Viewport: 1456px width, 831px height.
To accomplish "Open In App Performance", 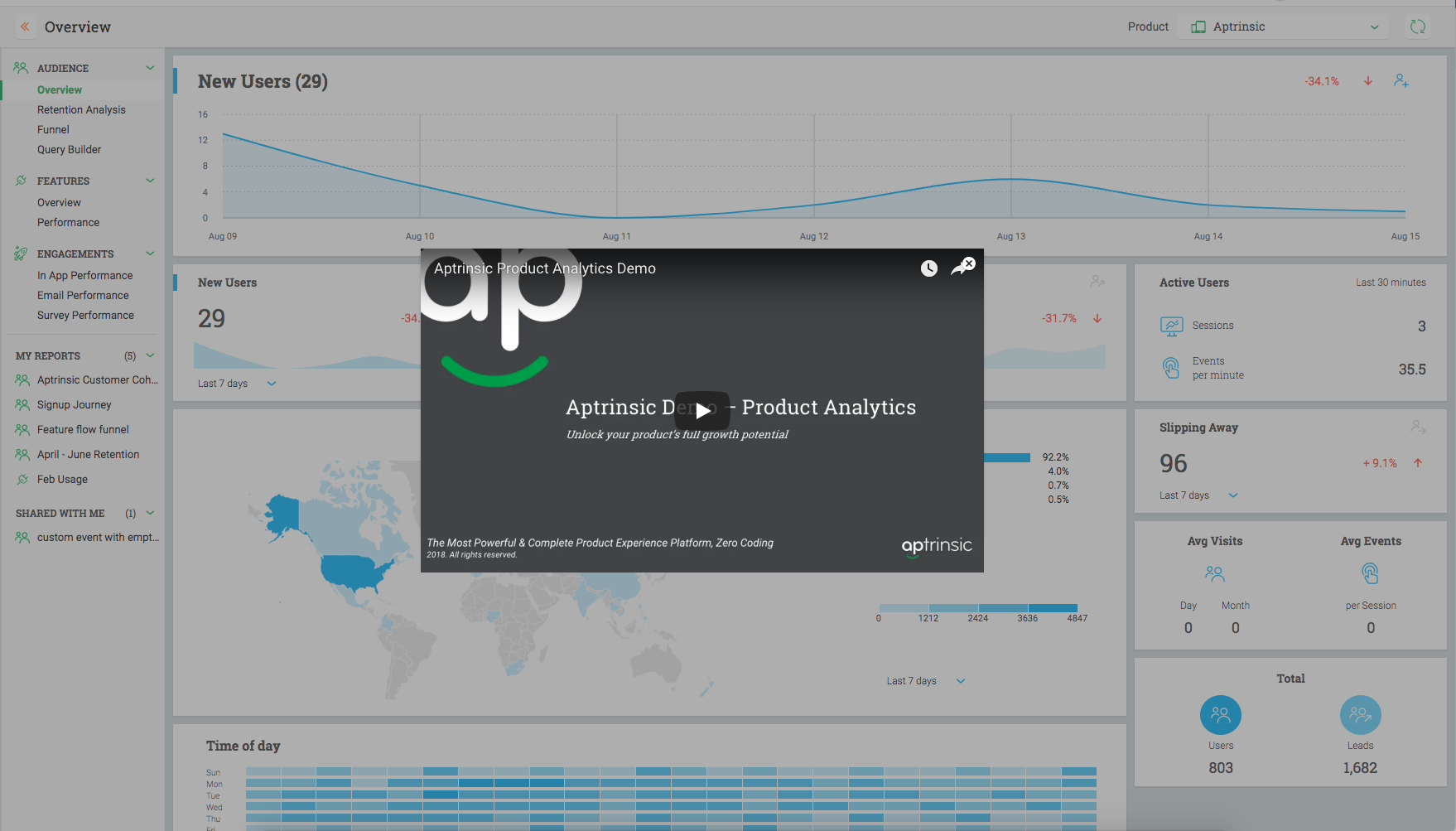I will [84, 275].
